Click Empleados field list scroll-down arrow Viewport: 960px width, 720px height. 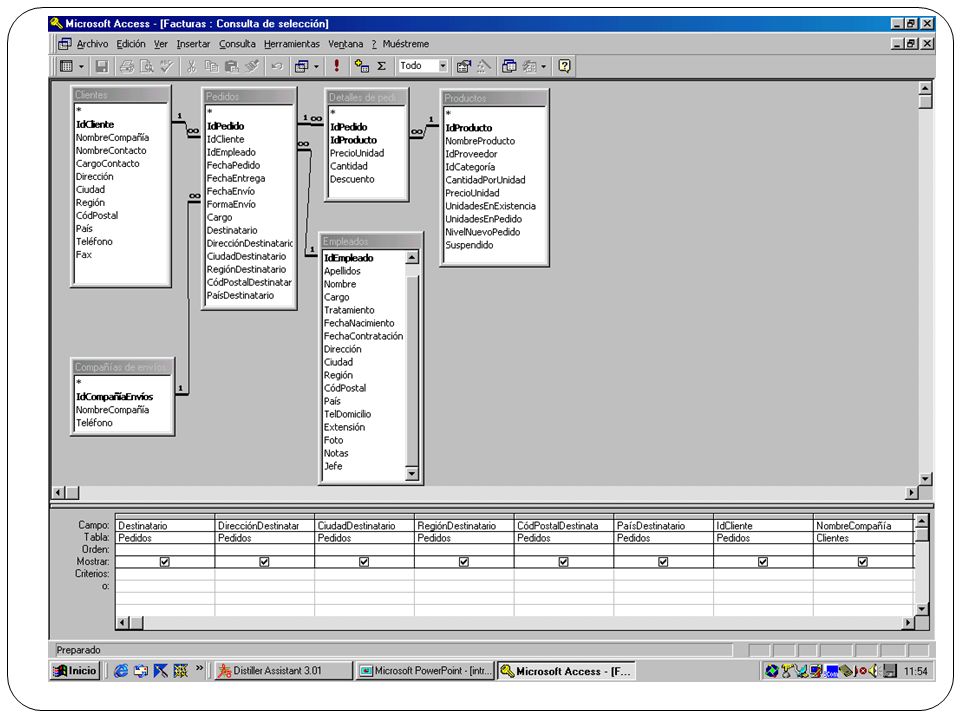pos(412,473)
